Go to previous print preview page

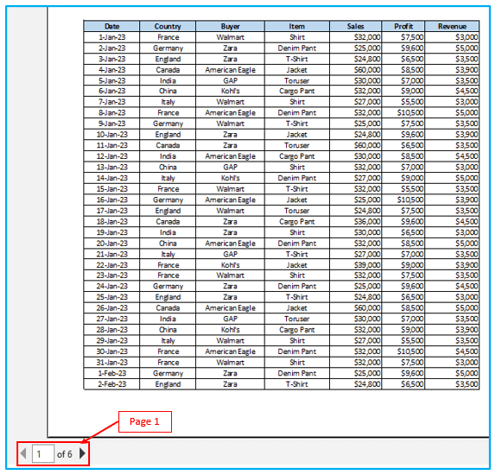point(23,453)
